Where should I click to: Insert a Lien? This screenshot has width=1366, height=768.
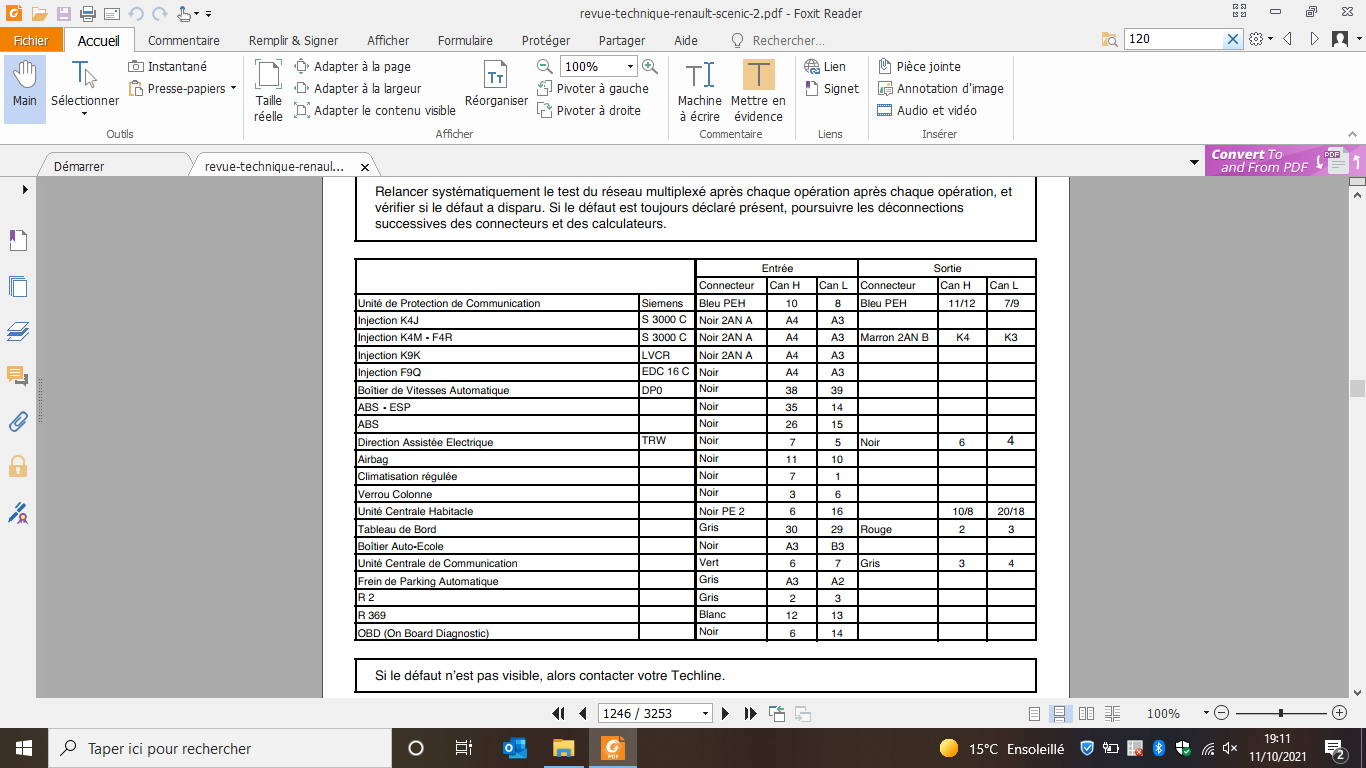pyautogui.click(x=825, y=66)
